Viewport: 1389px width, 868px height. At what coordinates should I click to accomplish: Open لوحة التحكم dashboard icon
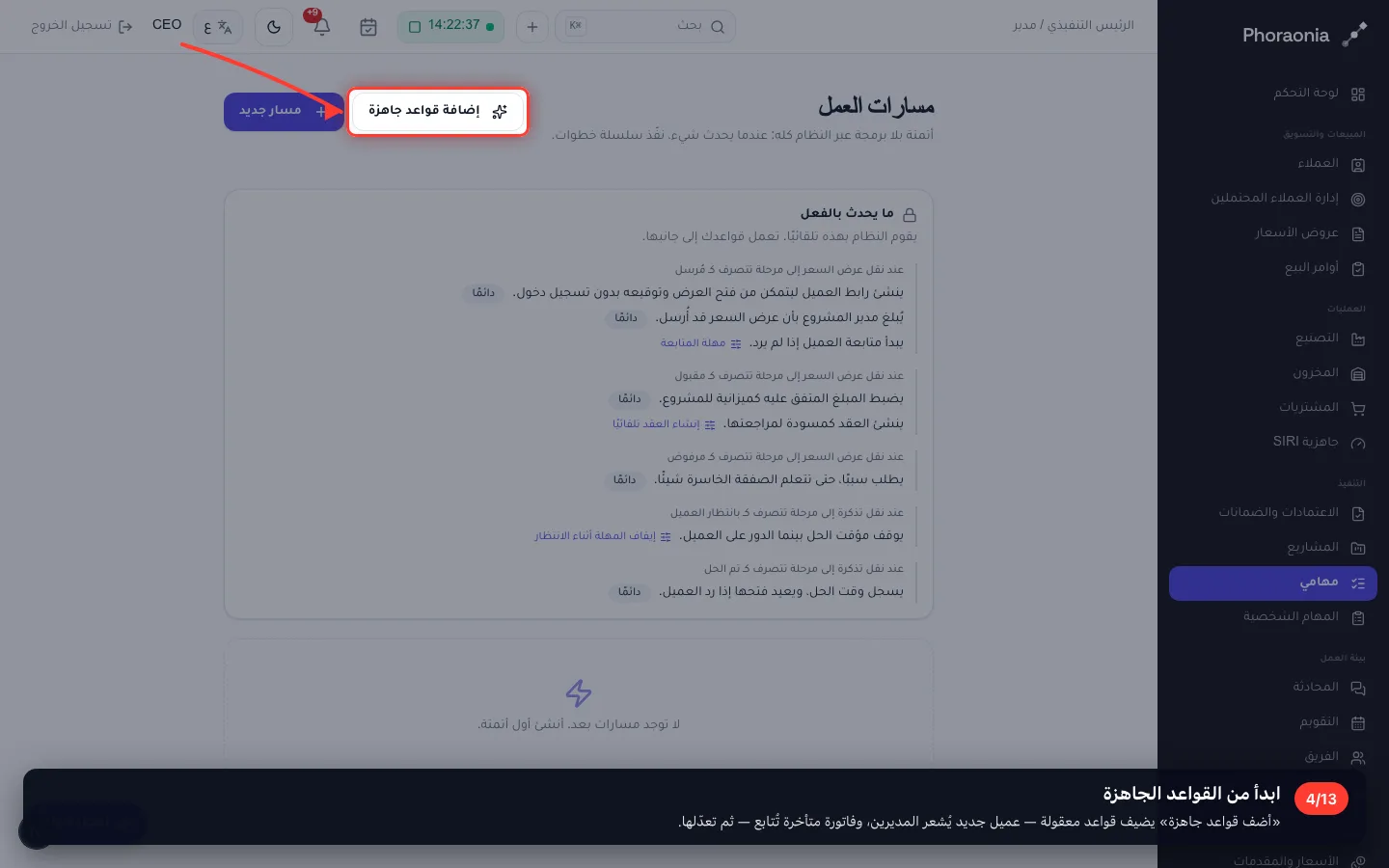[x=1358, y=94]
